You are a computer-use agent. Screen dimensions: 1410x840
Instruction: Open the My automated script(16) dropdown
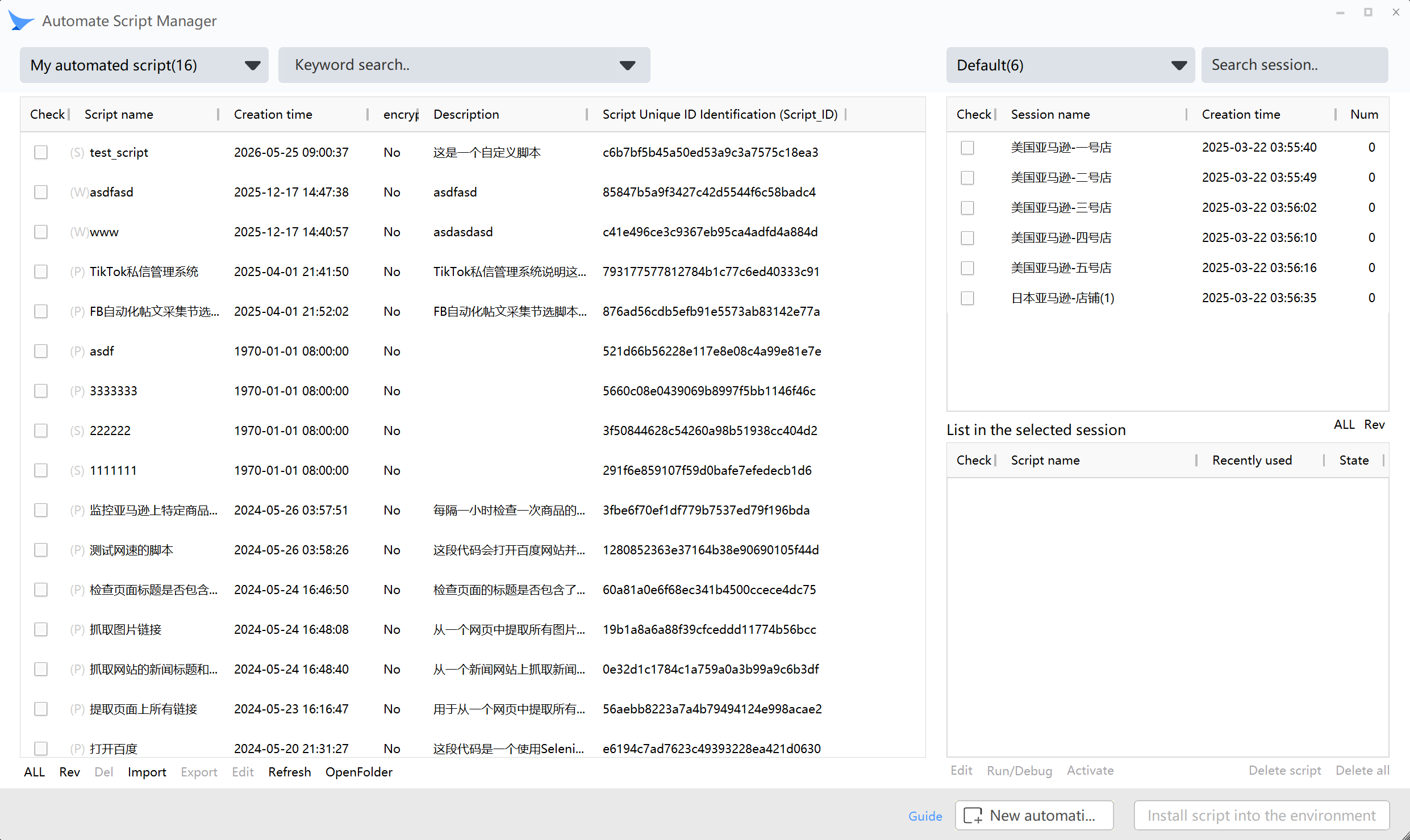[x=144, y=65]
